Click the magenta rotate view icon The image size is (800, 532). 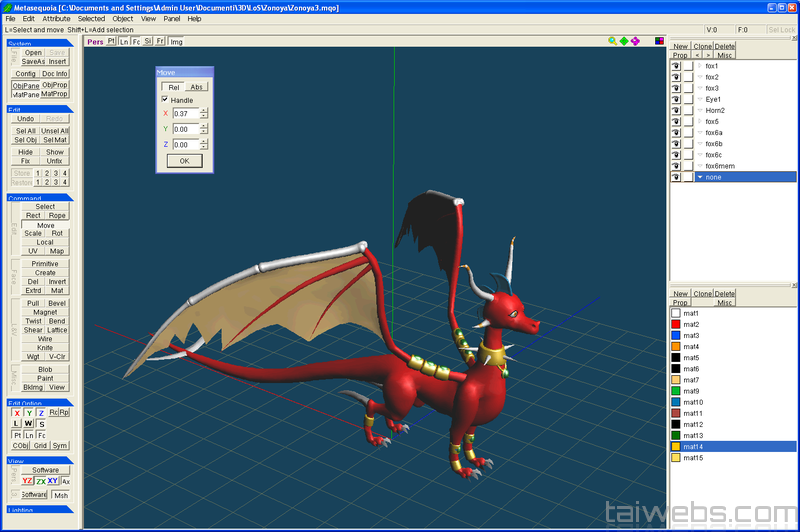(x=635, y=41)
